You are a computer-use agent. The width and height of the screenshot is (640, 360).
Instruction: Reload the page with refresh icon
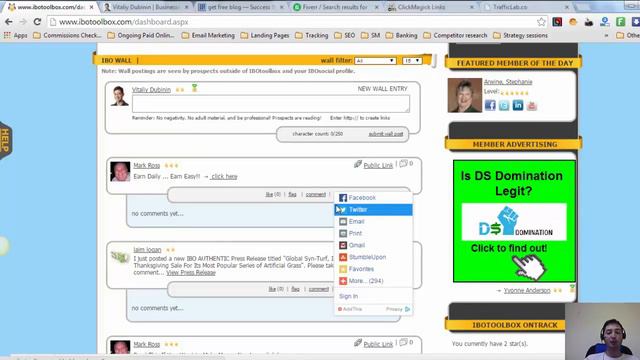click(37, 22)
